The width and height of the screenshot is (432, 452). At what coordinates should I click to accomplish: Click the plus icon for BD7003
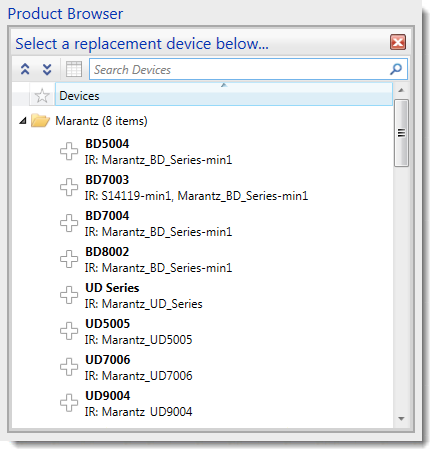click(69, 187)
